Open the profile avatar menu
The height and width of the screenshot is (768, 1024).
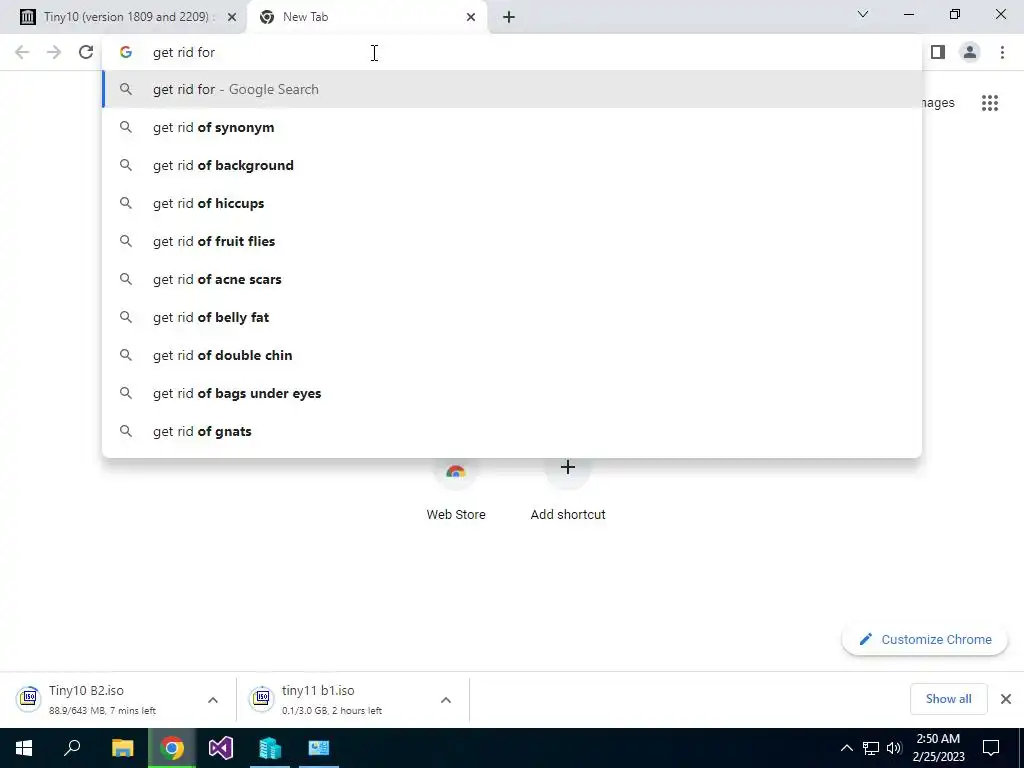970,52
